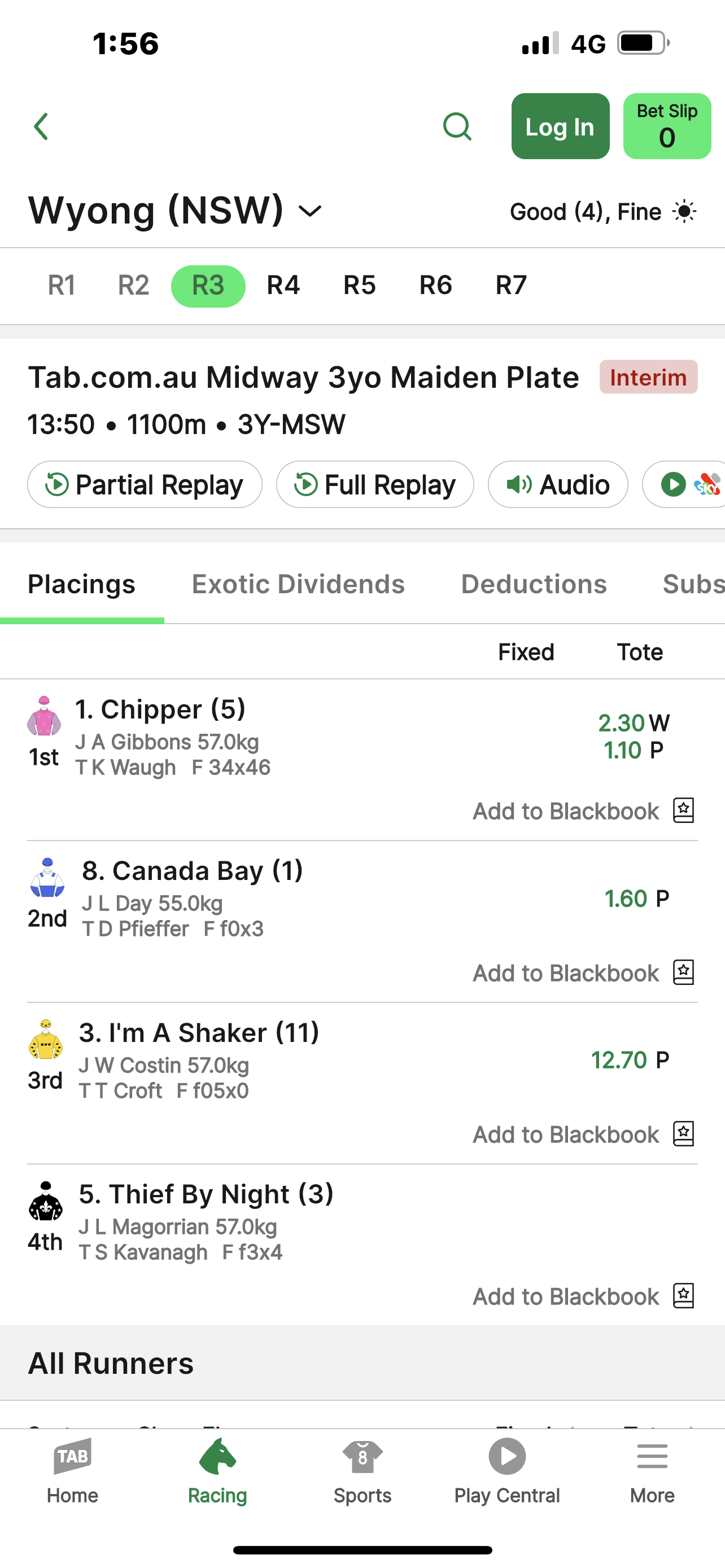
Task: Start the race Audio
Action: 558,484
